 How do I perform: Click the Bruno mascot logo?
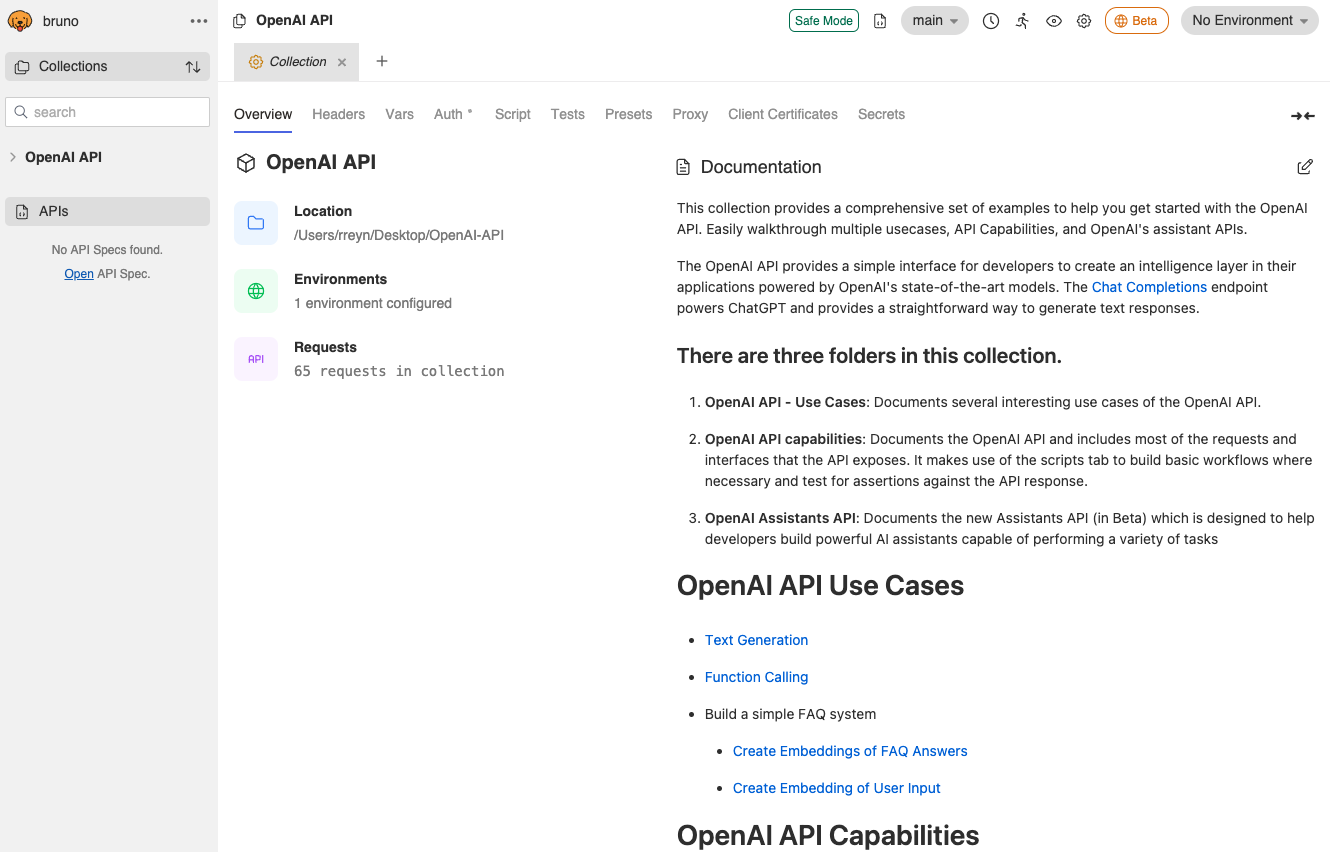(19, 20)
